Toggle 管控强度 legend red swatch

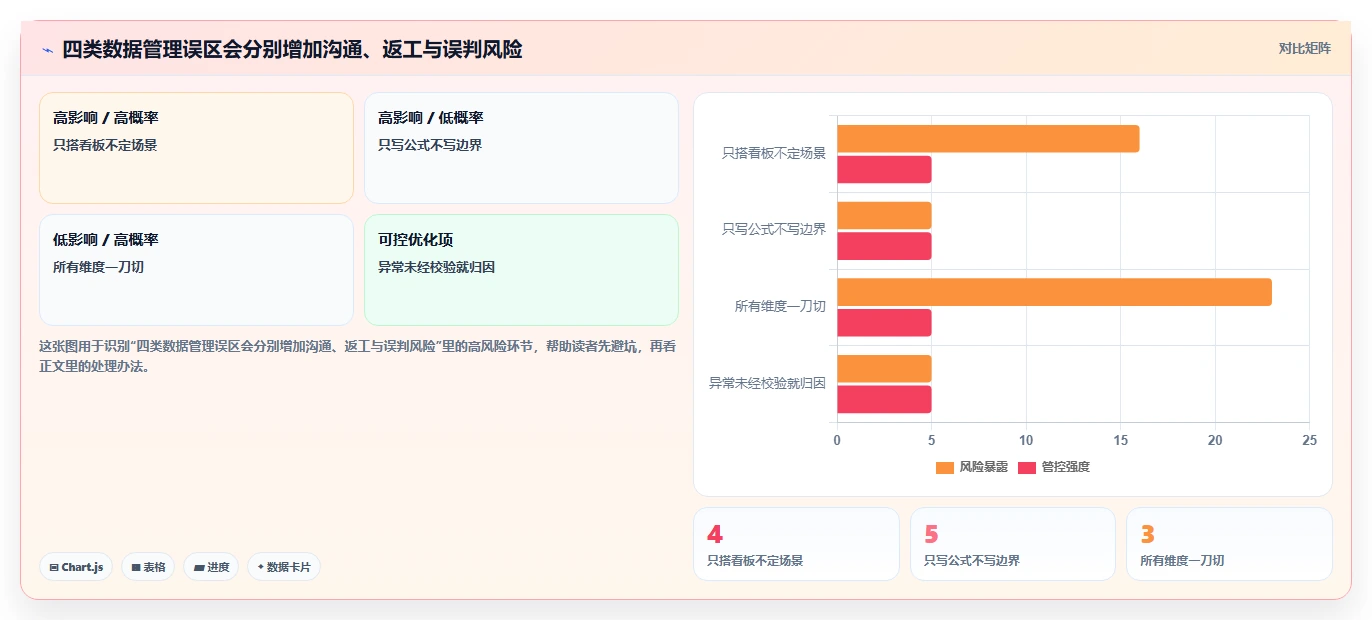1027,468
